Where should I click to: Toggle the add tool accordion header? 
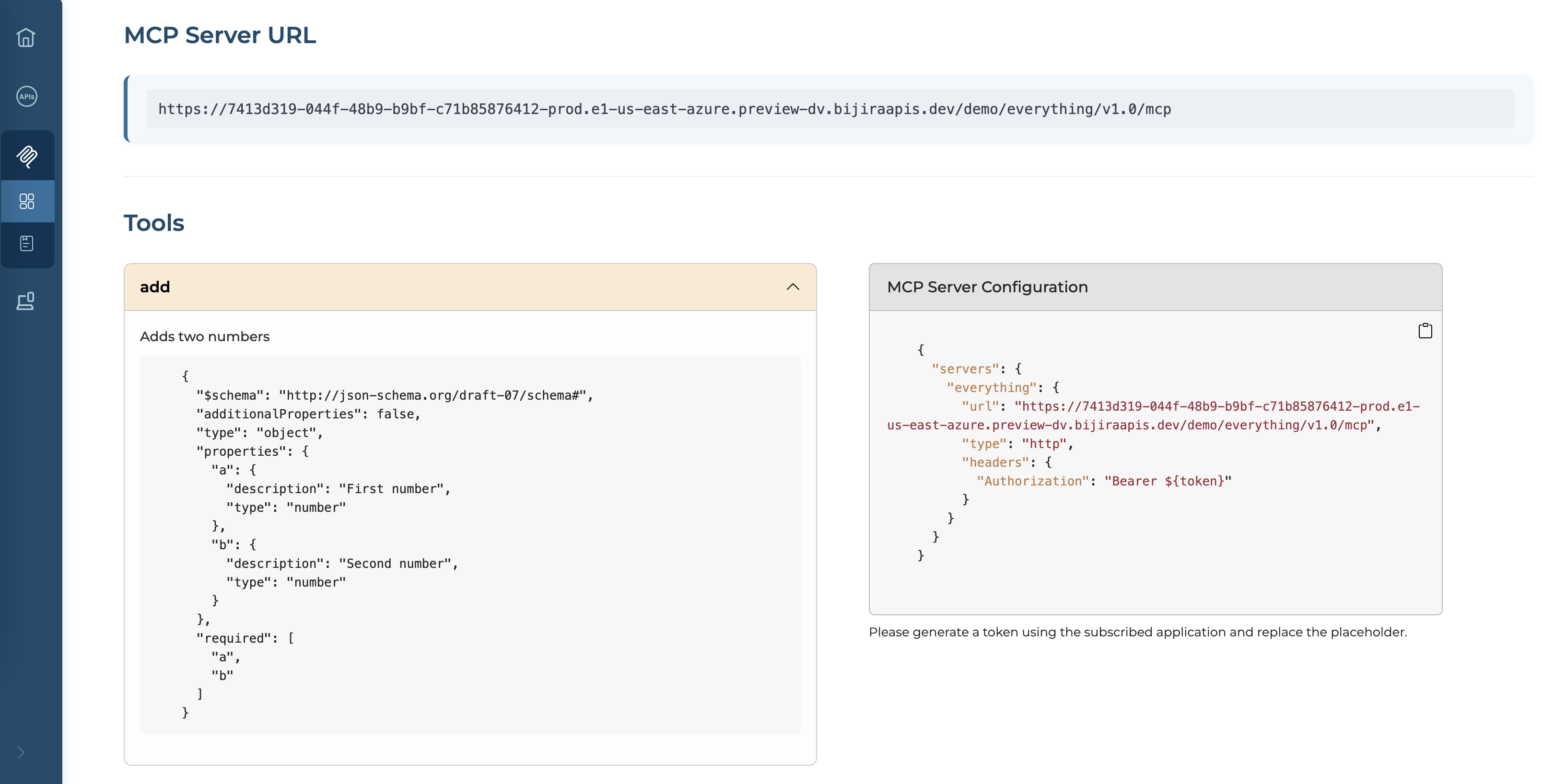[419, 287]
